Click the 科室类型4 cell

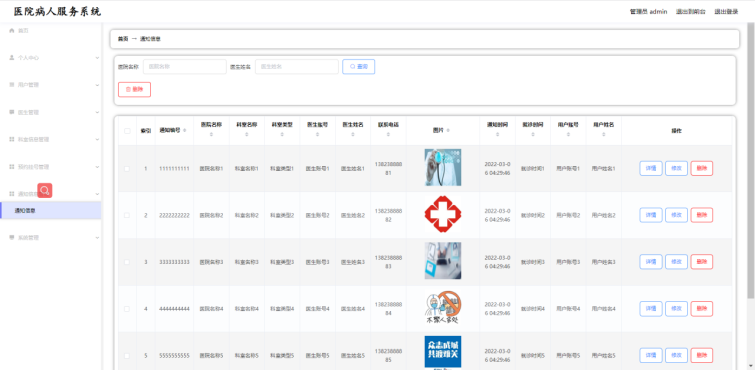coord(282,309)
